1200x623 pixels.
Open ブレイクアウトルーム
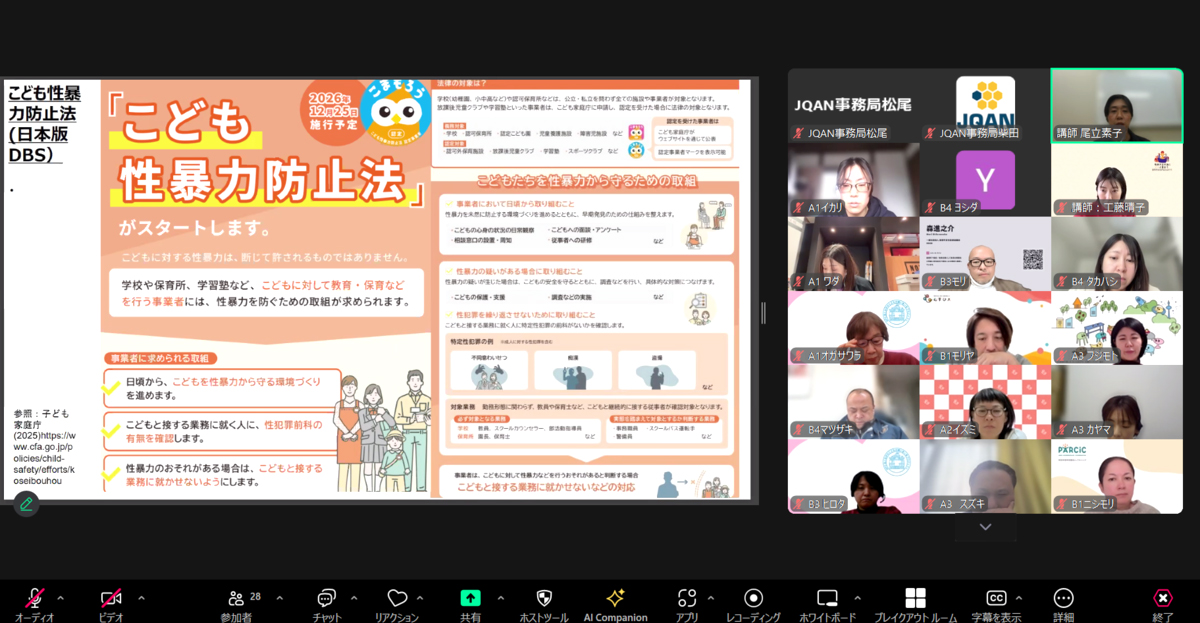[x=915, y=600]
